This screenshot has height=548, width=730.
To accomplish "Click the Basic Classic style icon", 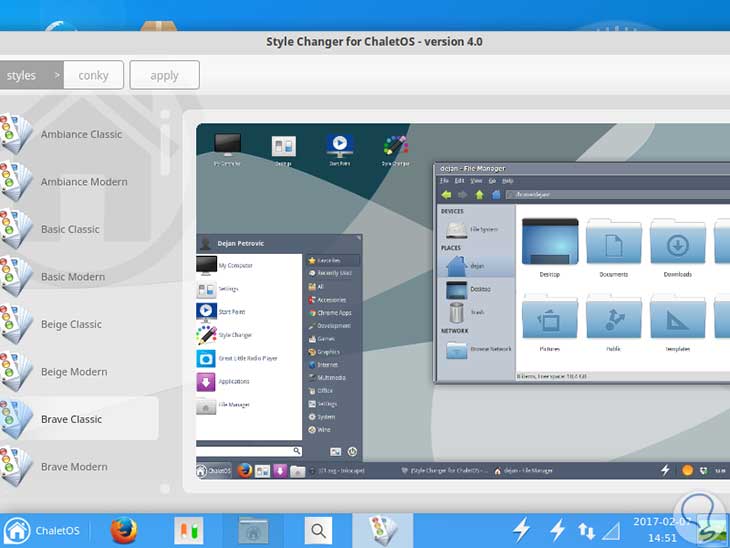I will click(16, 230).
